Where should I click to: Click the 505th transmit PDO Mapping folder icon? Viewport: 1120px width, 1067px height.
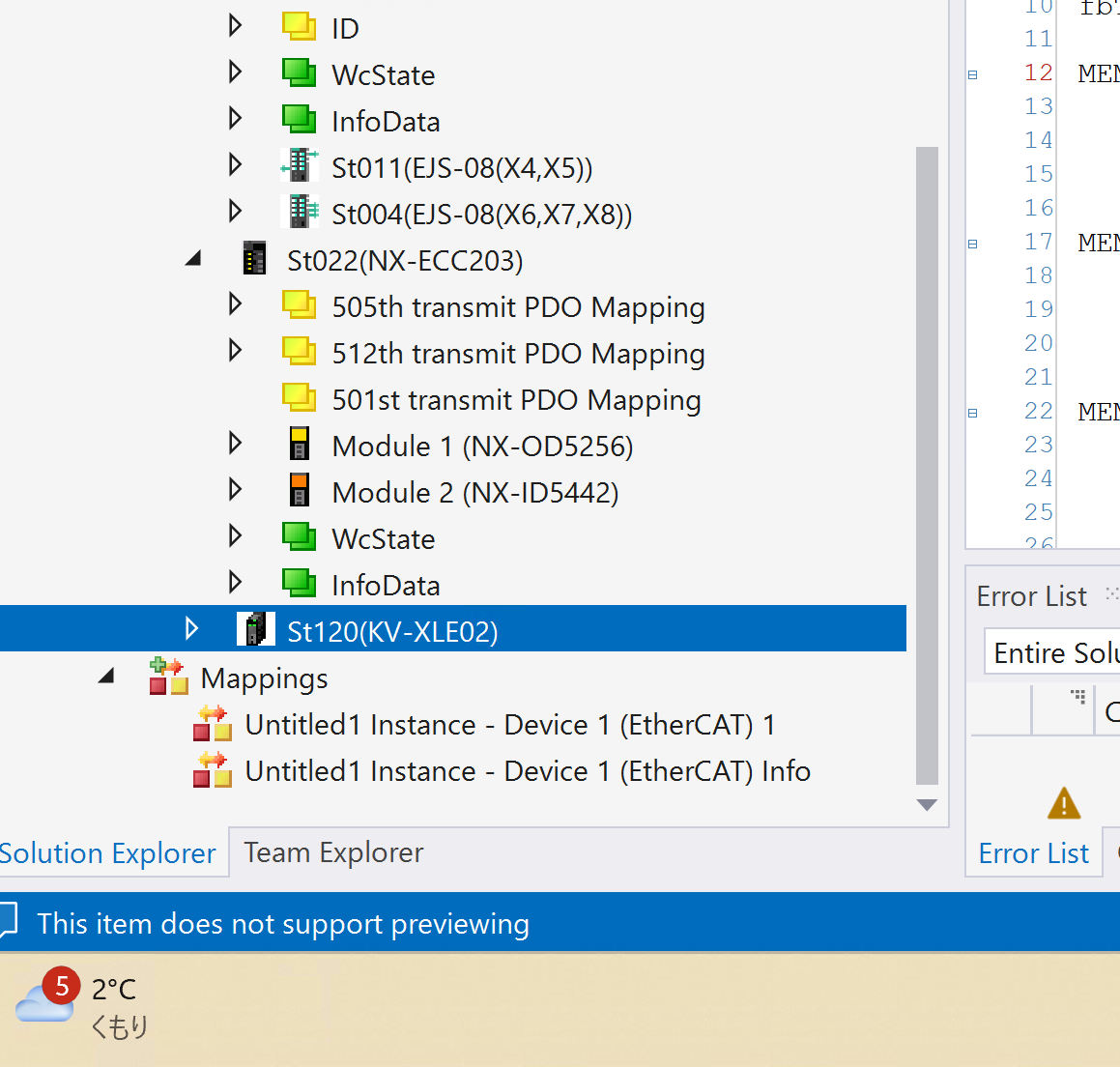[300, 305]
